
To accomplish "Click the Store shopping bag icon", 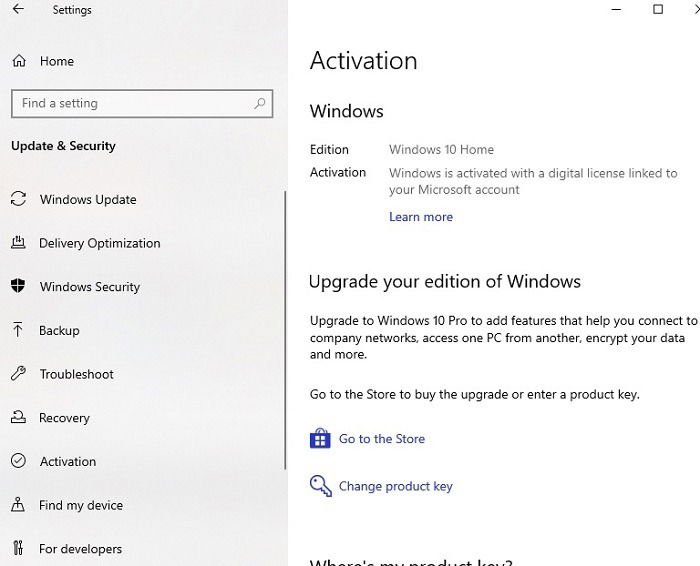I will click(x=320, y=438).
